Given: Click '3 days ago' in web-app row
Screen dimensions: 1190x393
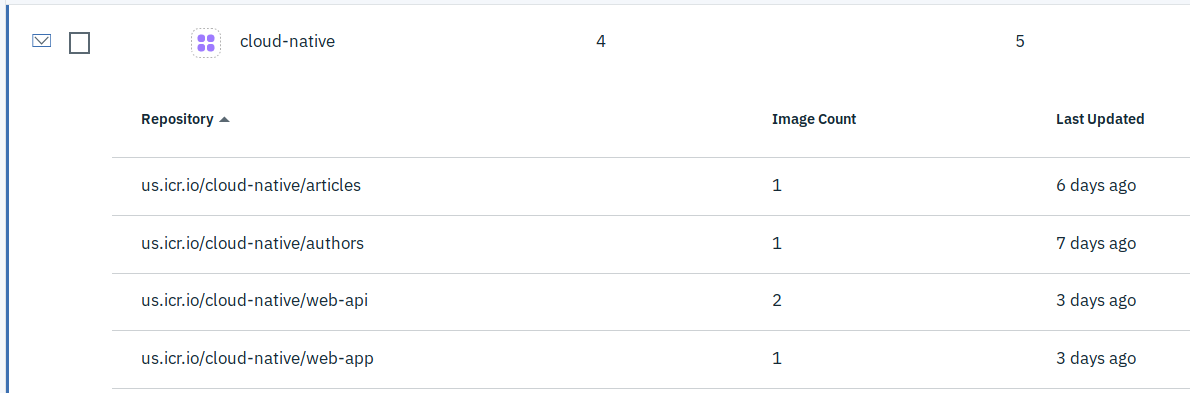Looking at the screenshot, I should 1096,358.
